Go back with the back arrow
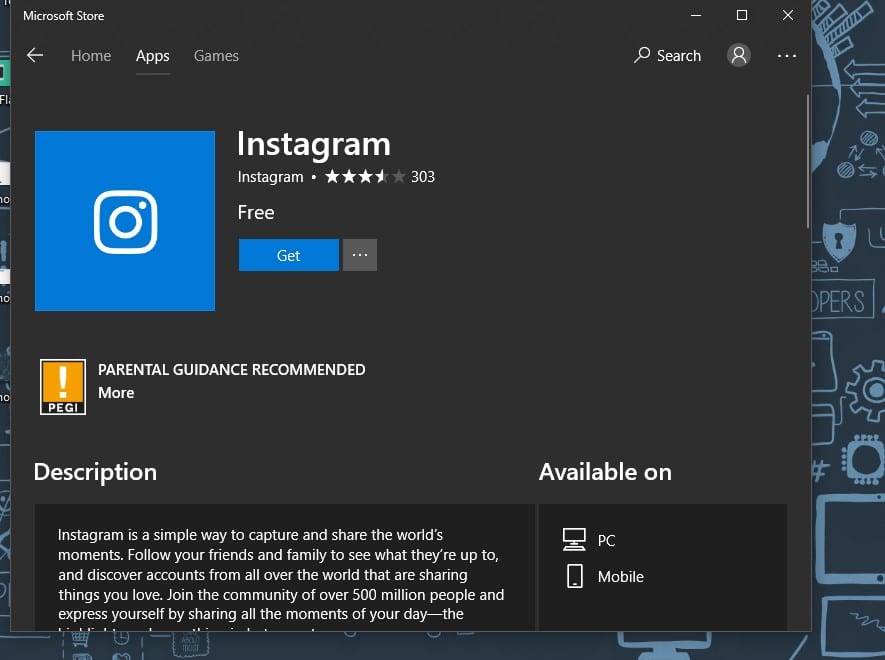The height and width of the screenshot is (660, 885). (x=35, y=55)
